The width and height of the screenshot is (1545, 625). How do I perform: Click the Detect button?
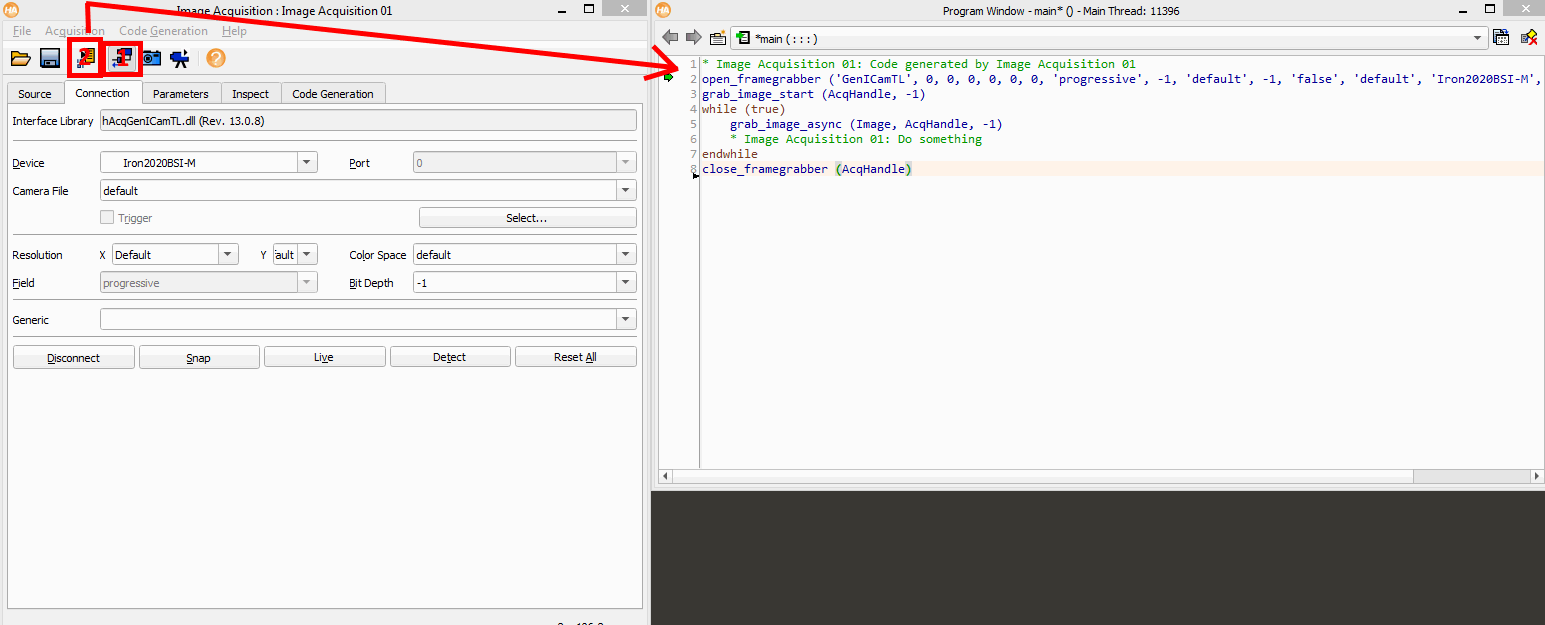coord(449,358)
